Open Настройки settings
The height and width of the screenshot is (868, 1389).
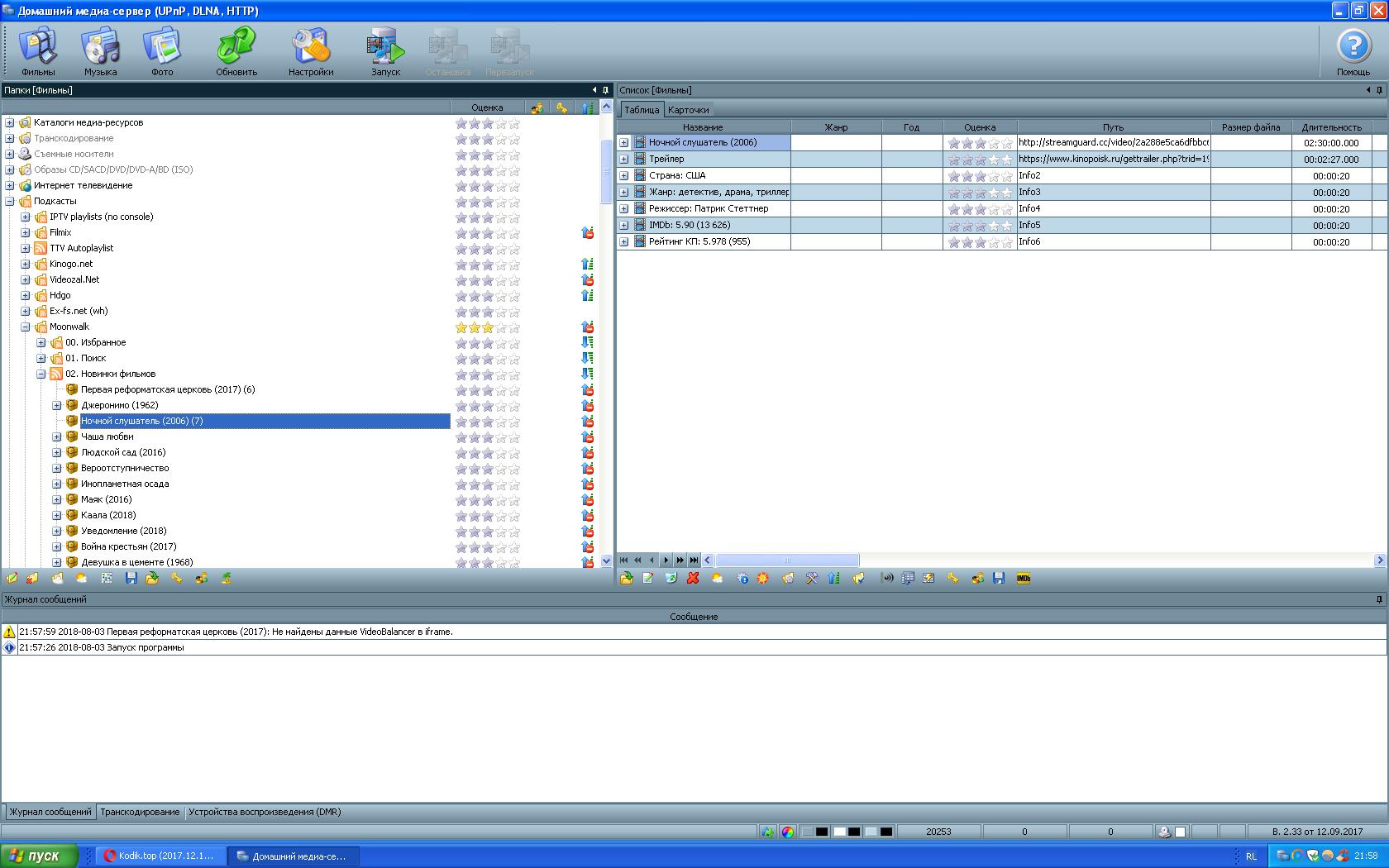(x=311, y=51)
